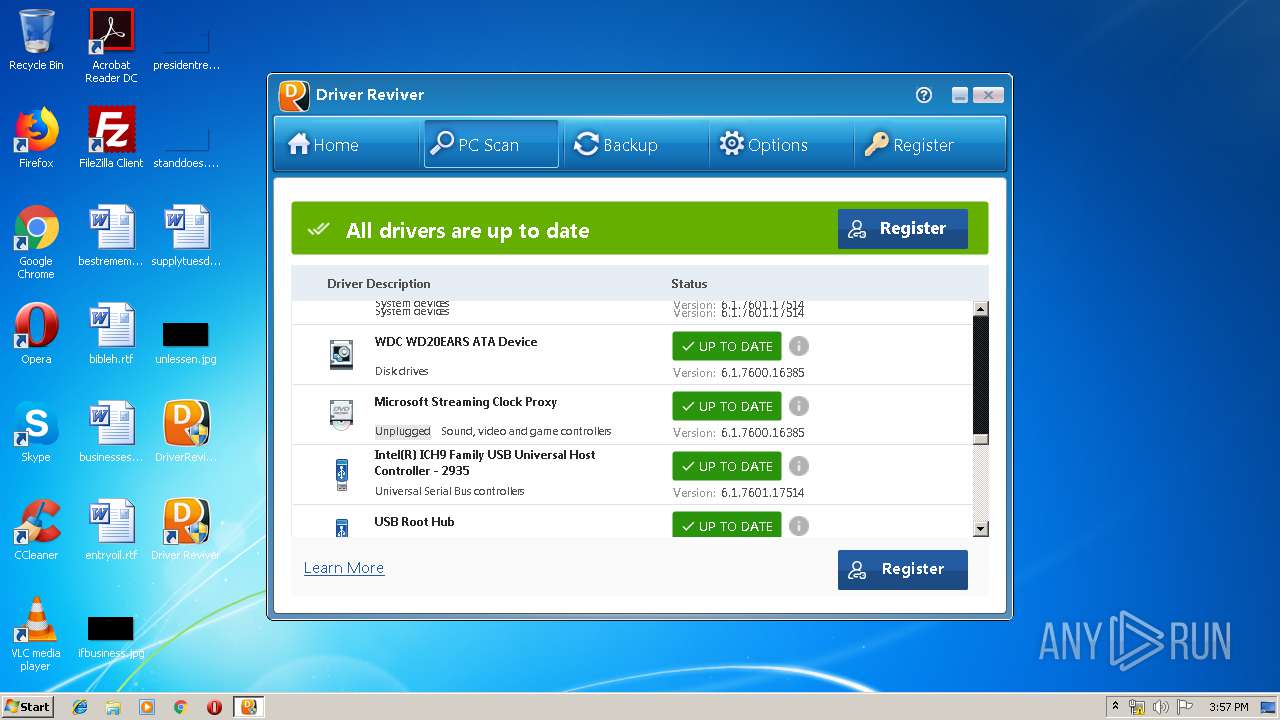Select bibleh.rtf desktop file
This screenshot has width=1280, height=720.
pyautogui.click(x=111, y=334)
